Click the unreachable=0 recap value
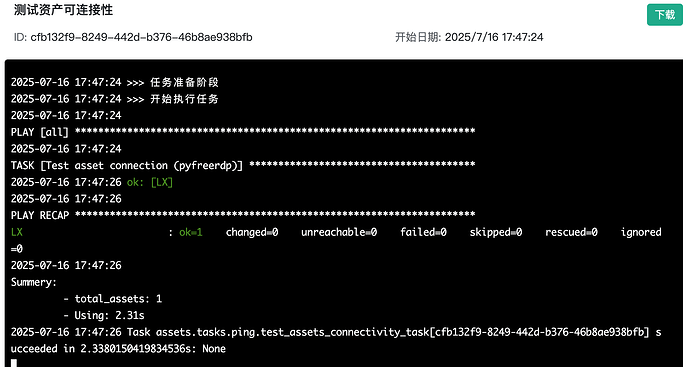This screenshot has height=367, width=690. coord(339,232)
